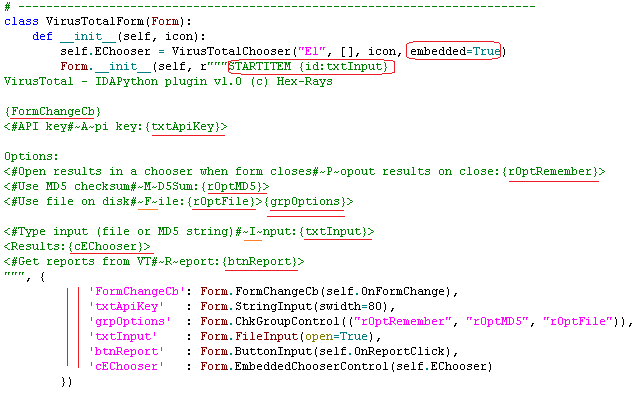
Task: Click the 'STARTITEM' keyword text
Action: point(260,66)
